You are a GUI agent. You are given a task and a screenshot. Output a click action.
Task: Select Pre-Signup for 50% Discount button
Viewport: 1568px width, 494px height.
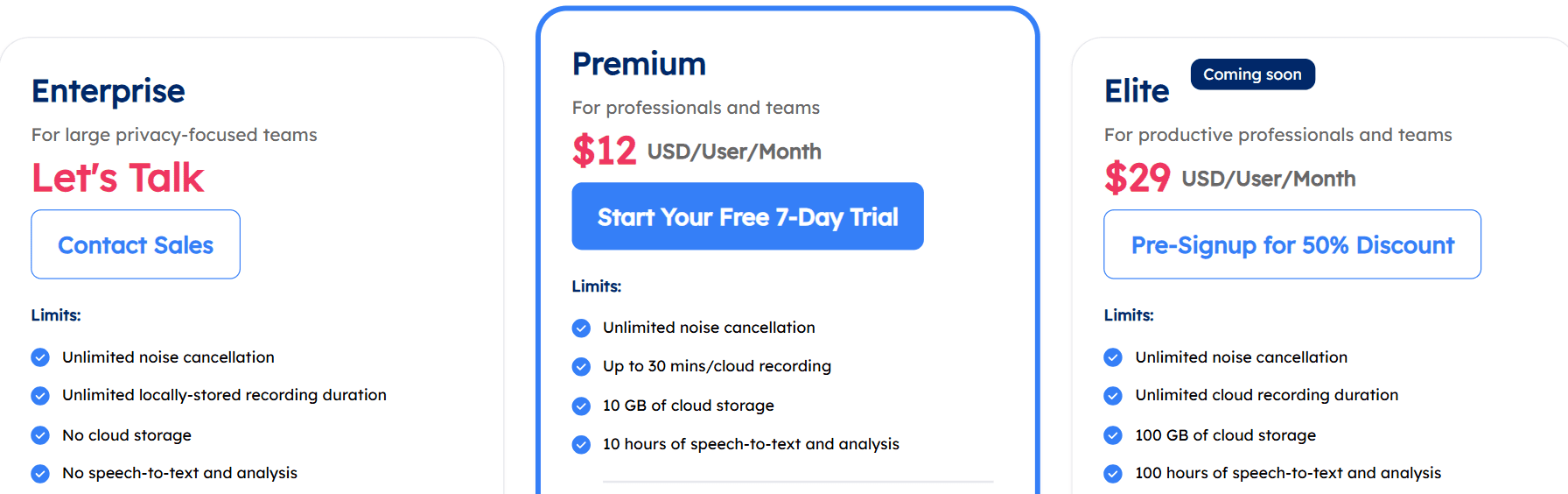coord(1292,244)
